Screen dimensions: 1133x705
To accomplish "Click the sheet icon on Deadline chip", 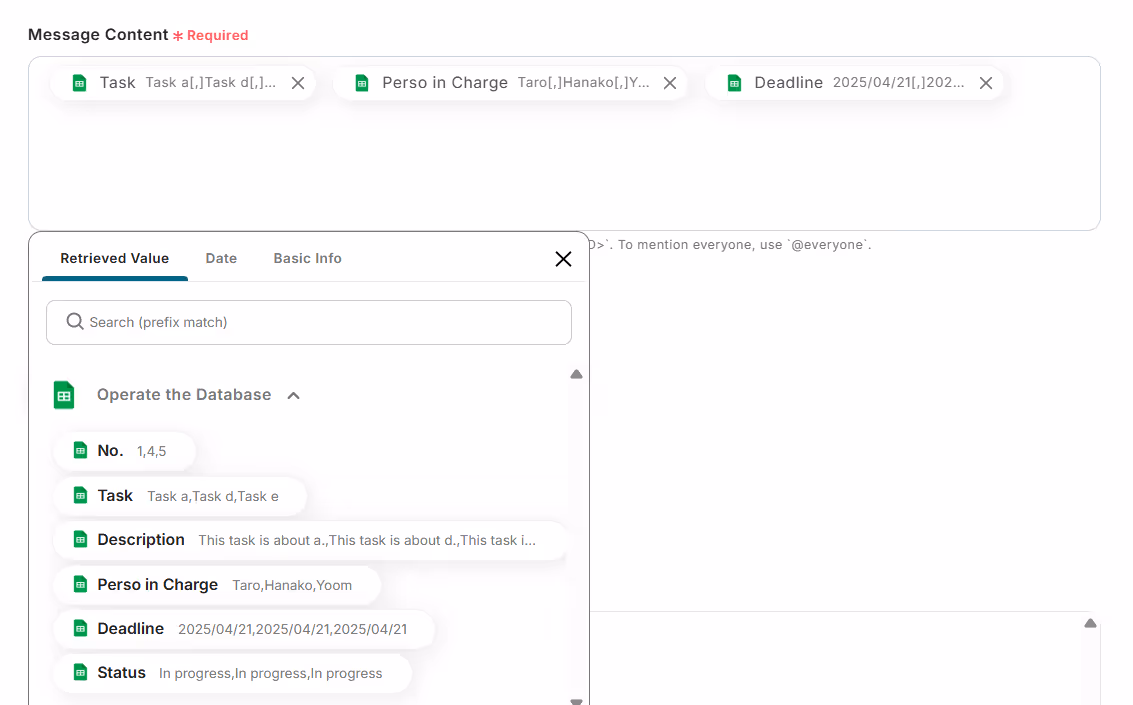I will (734, 83).
